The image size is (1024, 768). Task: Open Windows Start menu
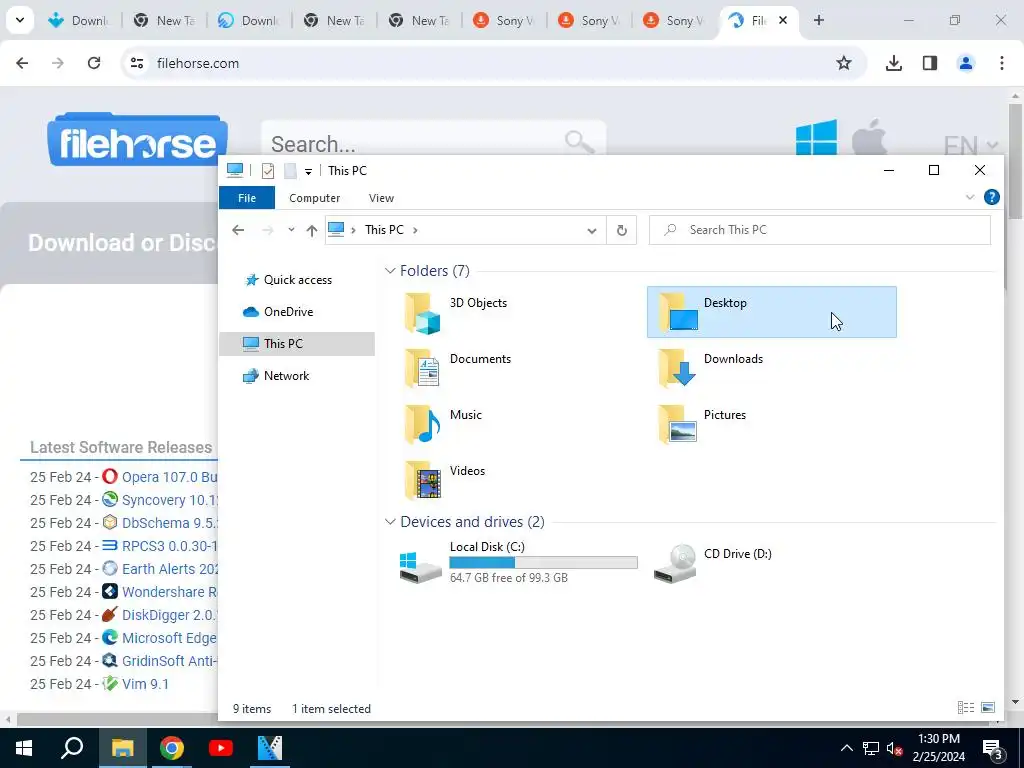tap(24, 748)
